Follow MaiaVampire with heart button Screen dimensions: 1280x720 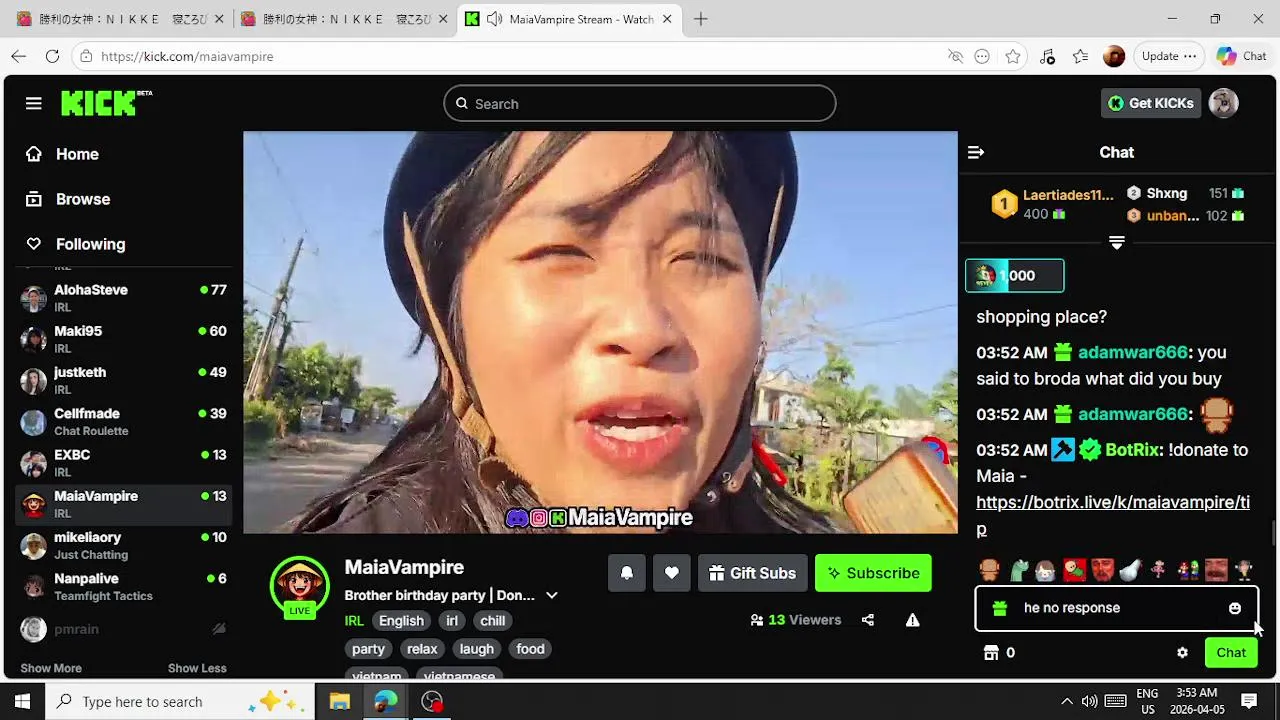(x=672, y=573)
